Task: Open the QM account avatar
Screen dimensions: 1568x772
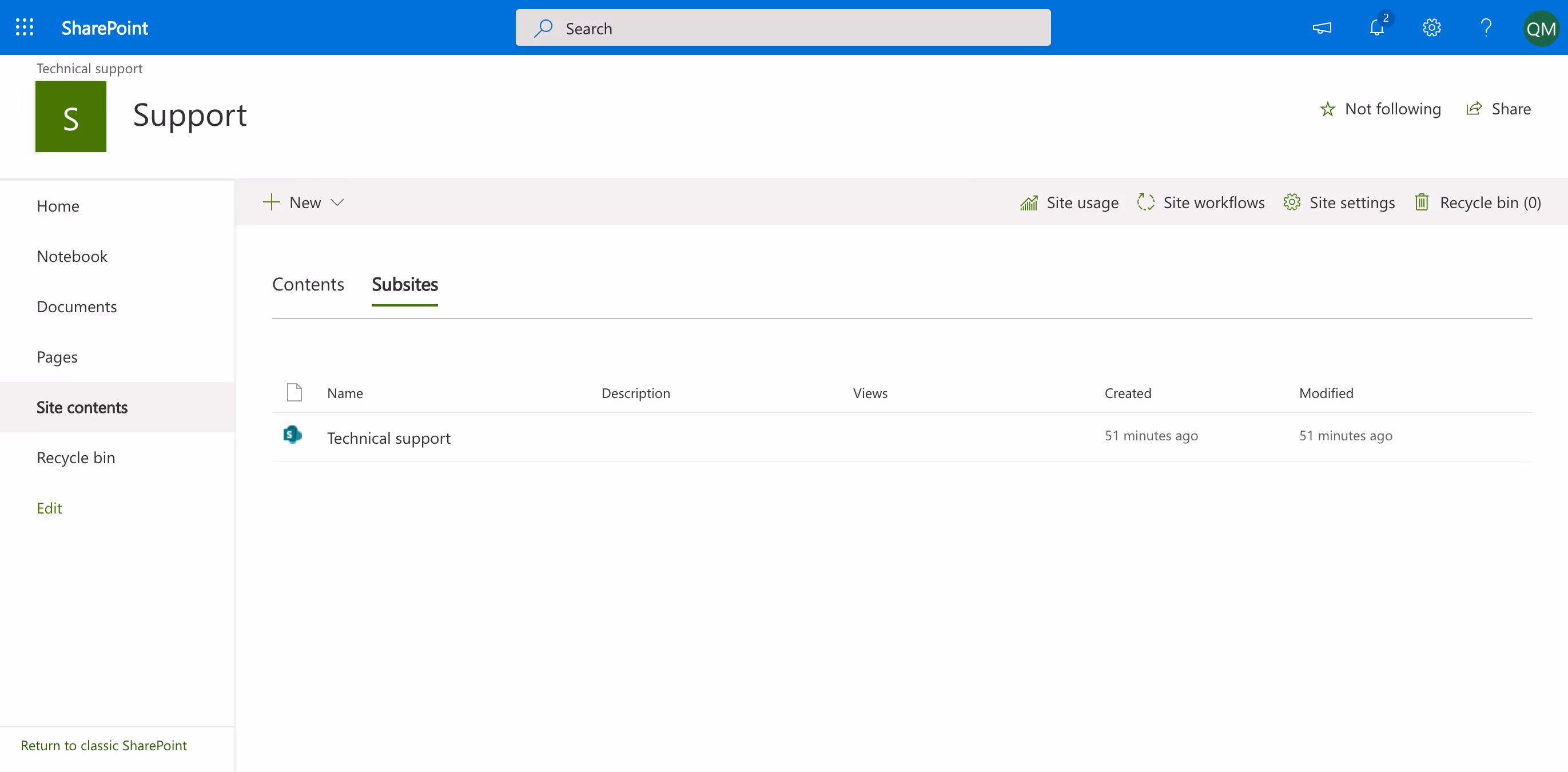Action: coord(1541,28)
